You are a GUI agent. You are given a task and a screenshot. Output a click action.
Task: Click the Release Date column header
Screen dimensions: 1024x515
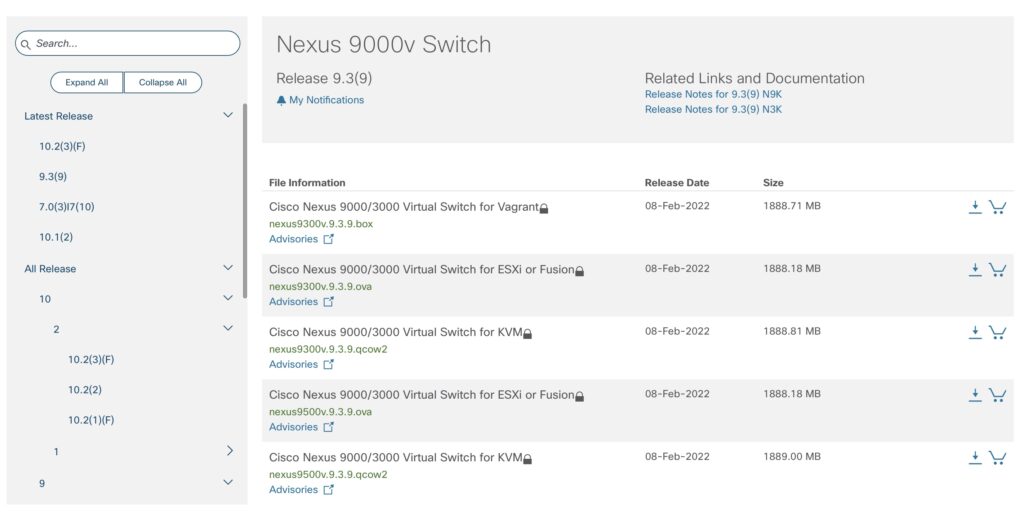point(677,183)
